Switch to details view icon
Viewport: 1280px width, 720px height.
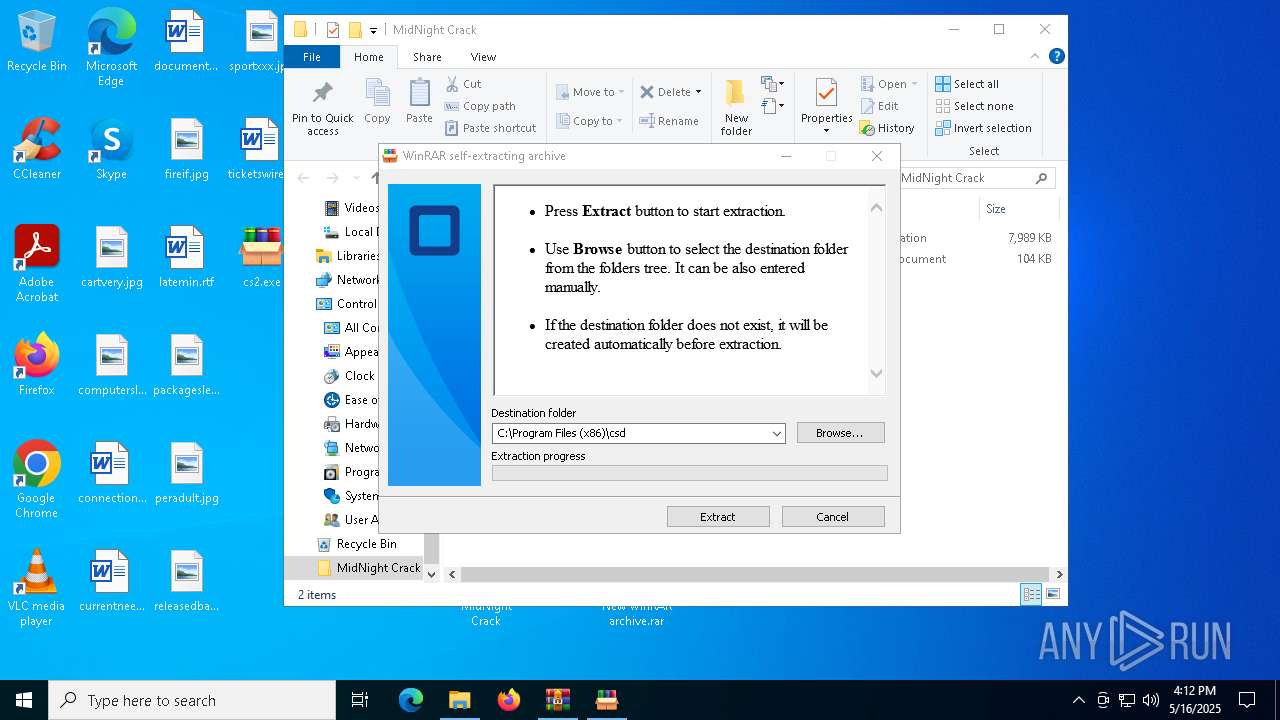1031,594
